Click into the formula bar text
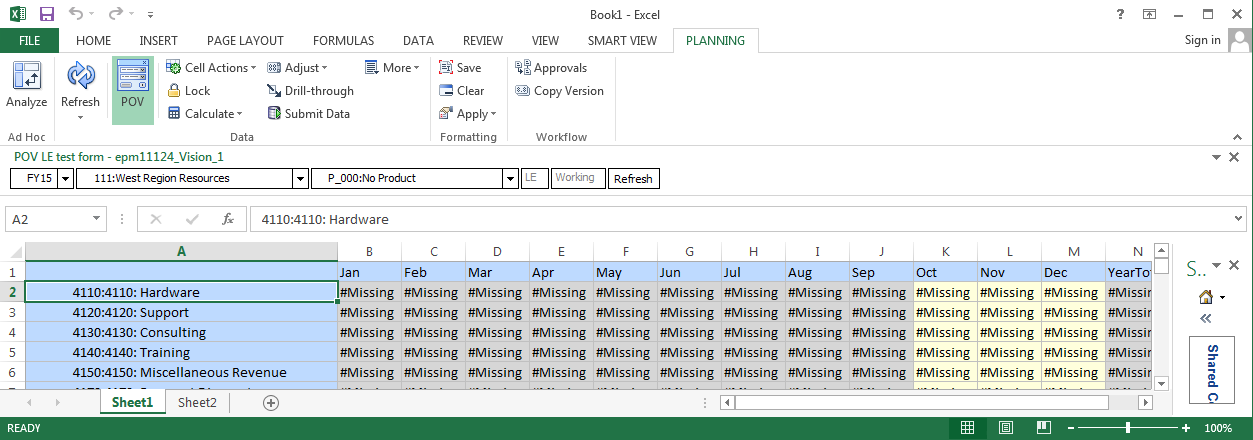The image size is (1253, 440). click(x=740, y=219)
